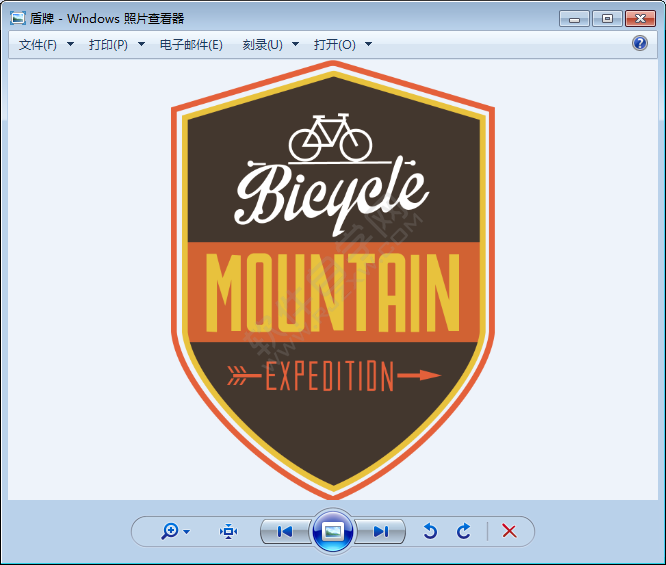The image size is (666, 565).
Task: Rotate the image clockwise
Action: (x=464, y=531)
